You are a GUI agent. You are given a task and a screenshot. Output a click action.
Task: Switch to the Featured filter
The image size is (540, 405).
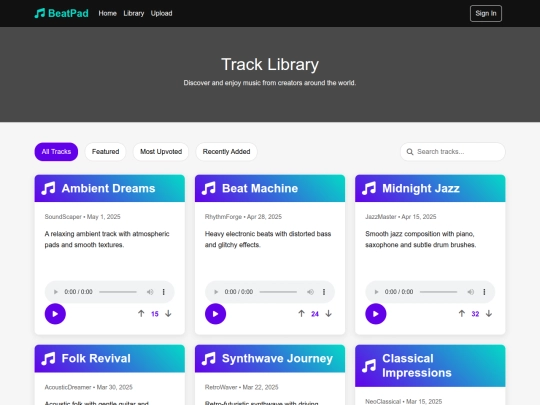pos(105,152)
